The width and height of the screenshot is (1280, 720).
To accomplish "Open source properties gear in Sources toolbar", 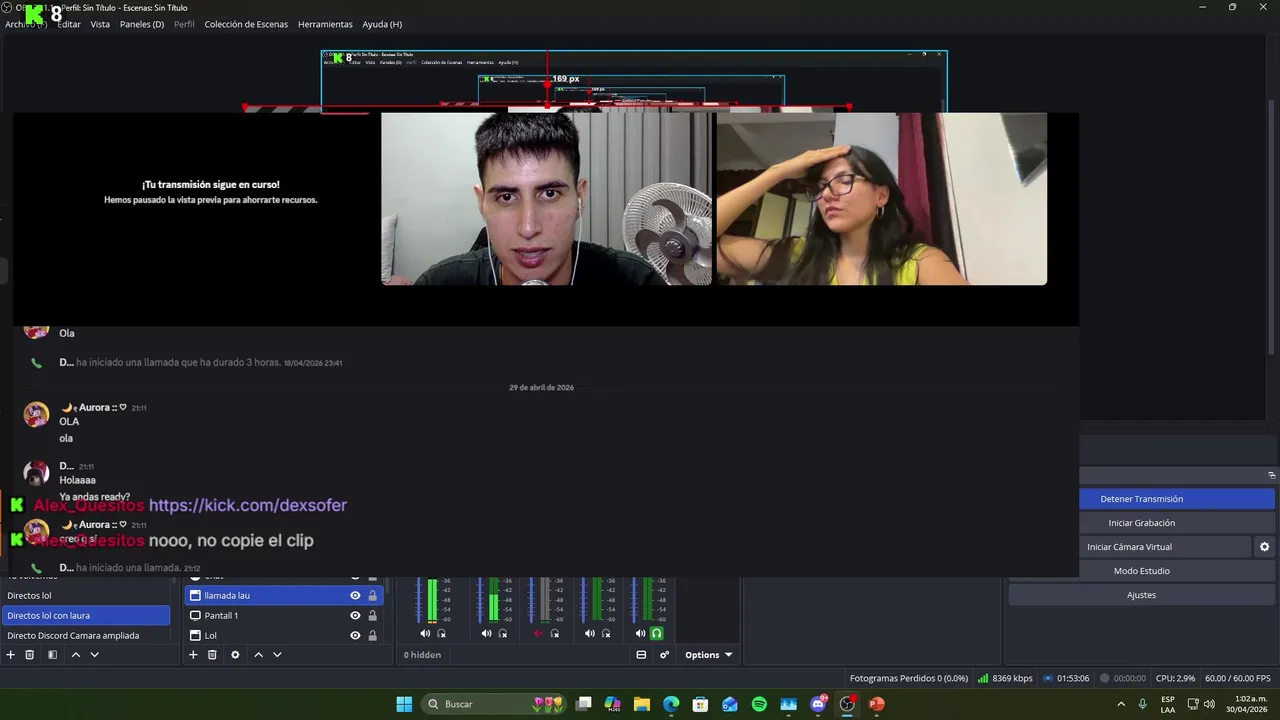I will click(x=235, y=655).
